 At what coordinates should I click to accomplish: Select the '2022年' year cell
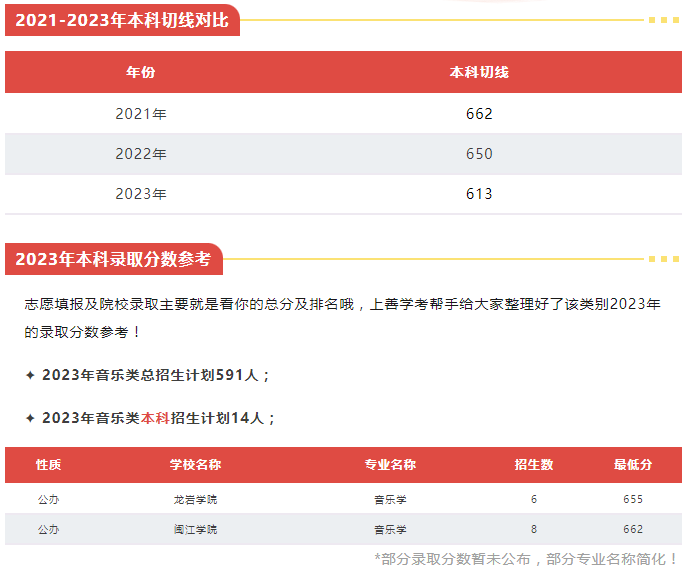(141, 154)
